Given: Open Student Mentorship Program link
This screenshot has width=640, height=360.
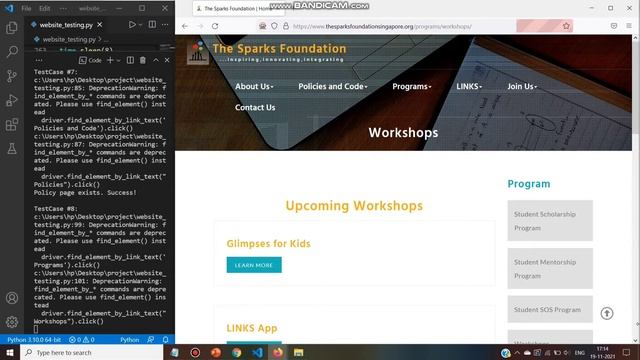Looking at the screenshot, I should [x=550, y=269].
